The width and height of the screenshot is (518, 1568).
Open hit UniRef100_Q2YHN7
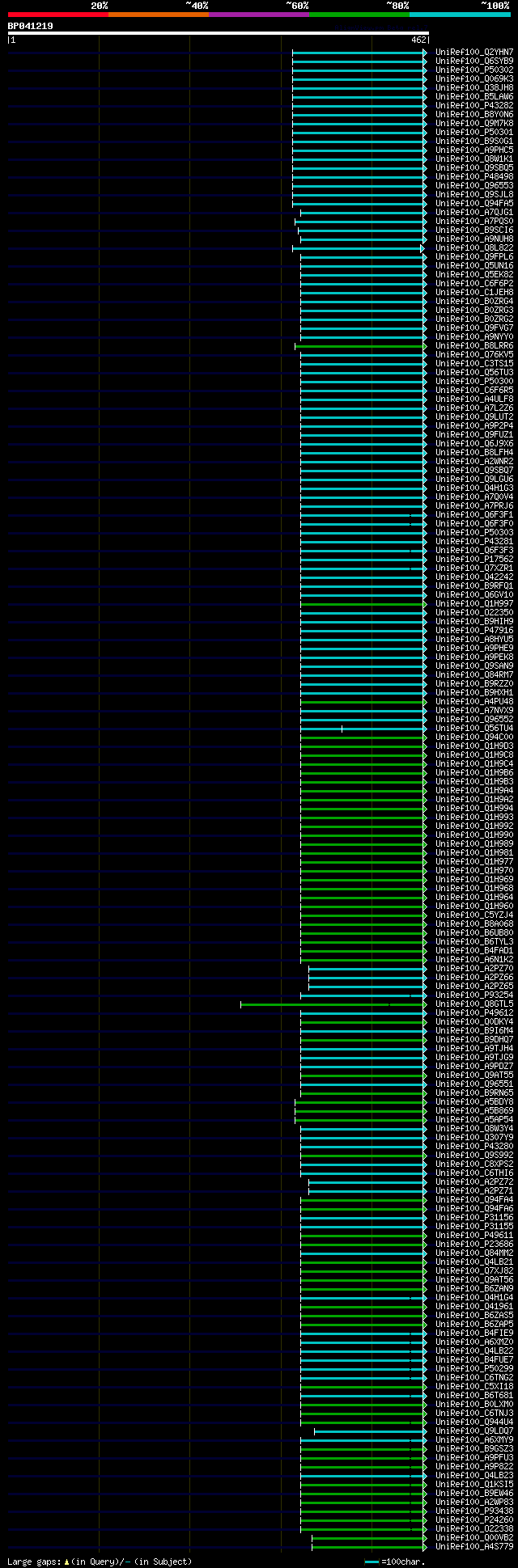tap(474, 52)
